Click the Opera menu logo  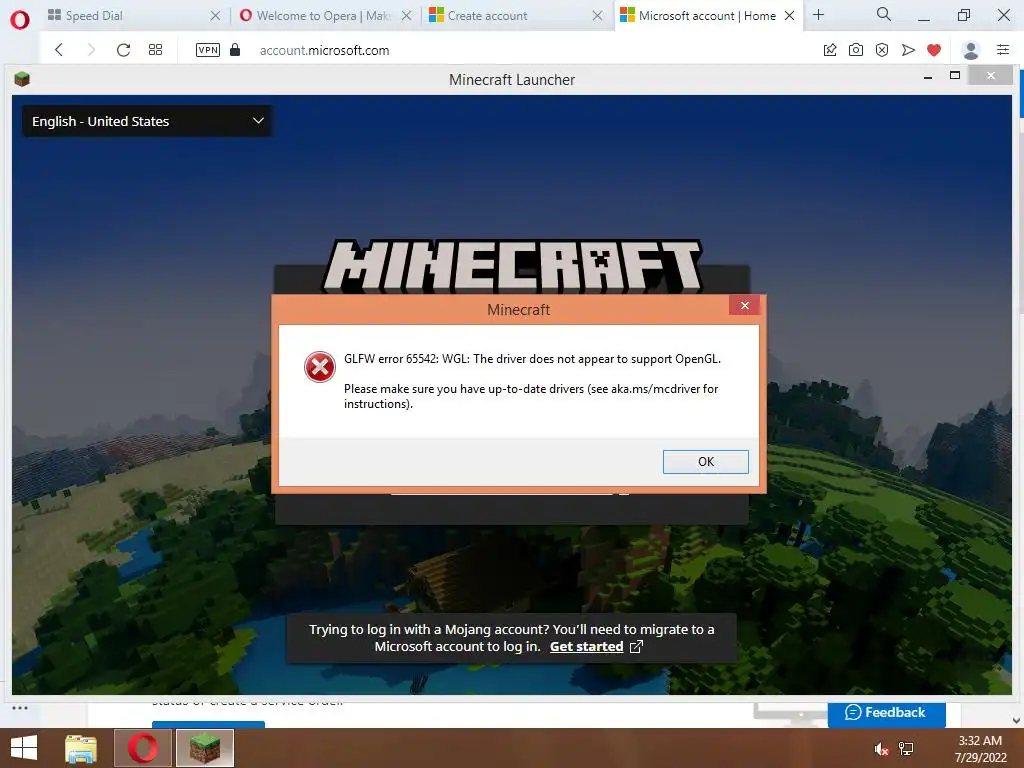tap(20, 20)
